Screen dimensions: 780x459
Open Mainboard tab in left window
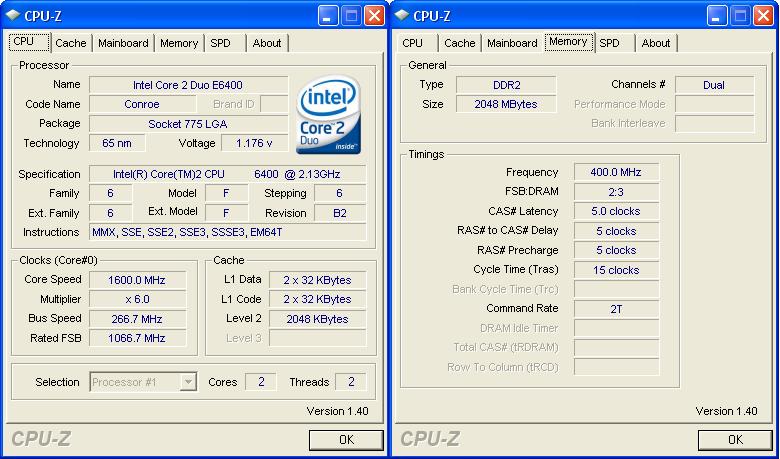[123, 43]
